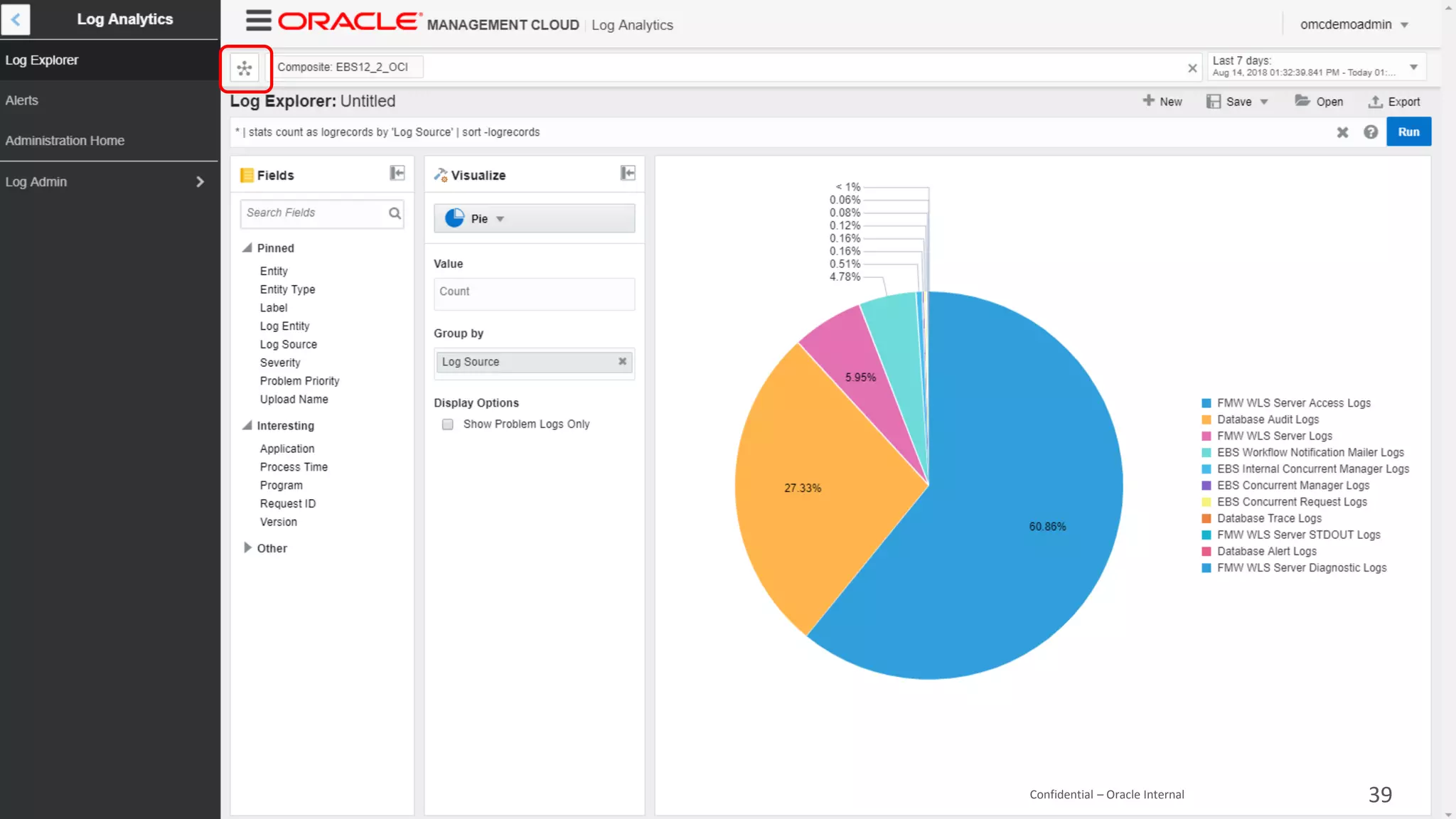The image size is (1456, 819).
Task: Click Database Alert Logs legend entry
Action: click(1259, 550)
